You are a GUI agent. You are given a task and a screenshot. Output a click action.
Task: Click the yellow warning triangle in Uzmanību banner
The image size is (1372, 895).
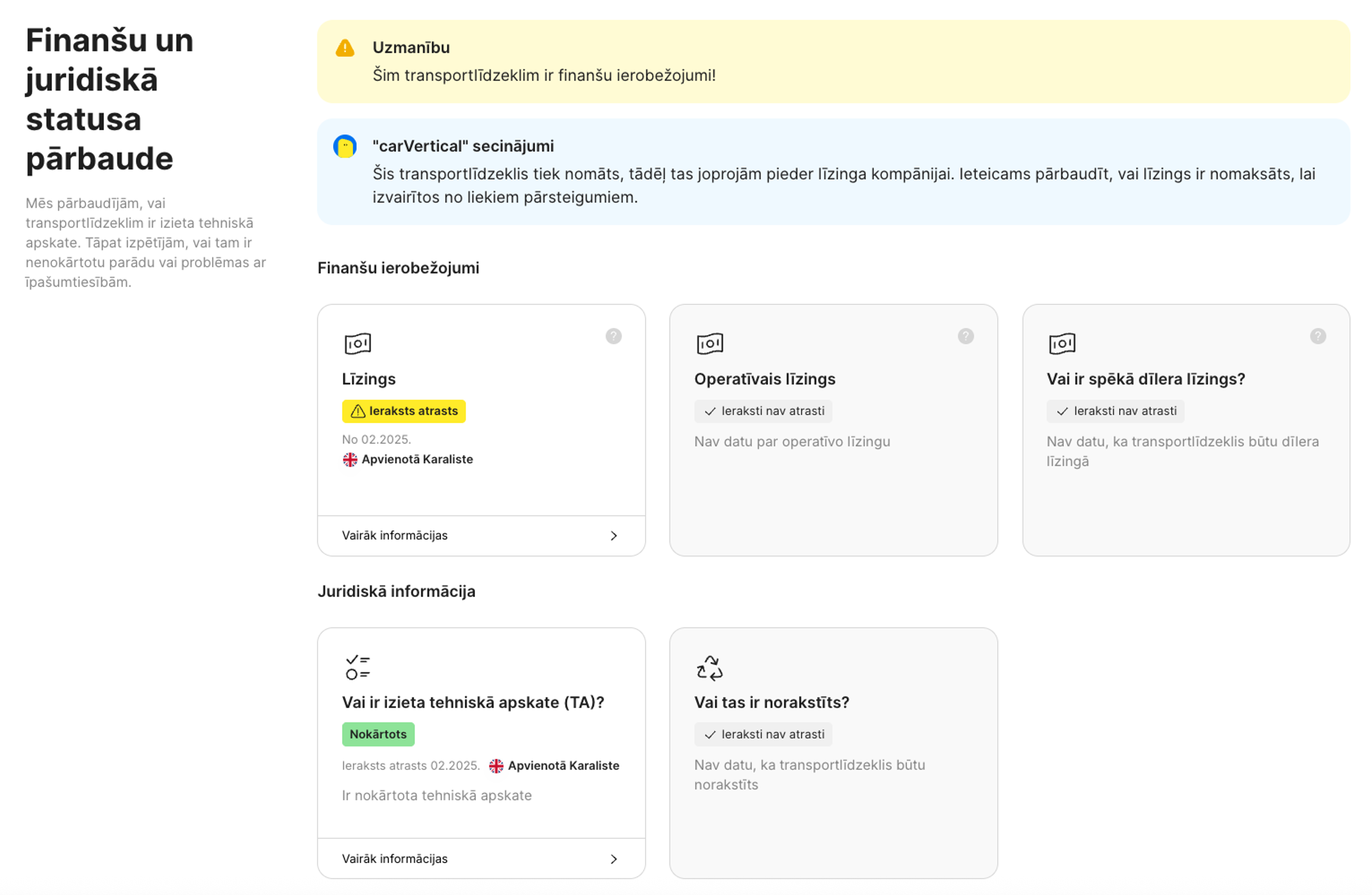coord(345,48)
